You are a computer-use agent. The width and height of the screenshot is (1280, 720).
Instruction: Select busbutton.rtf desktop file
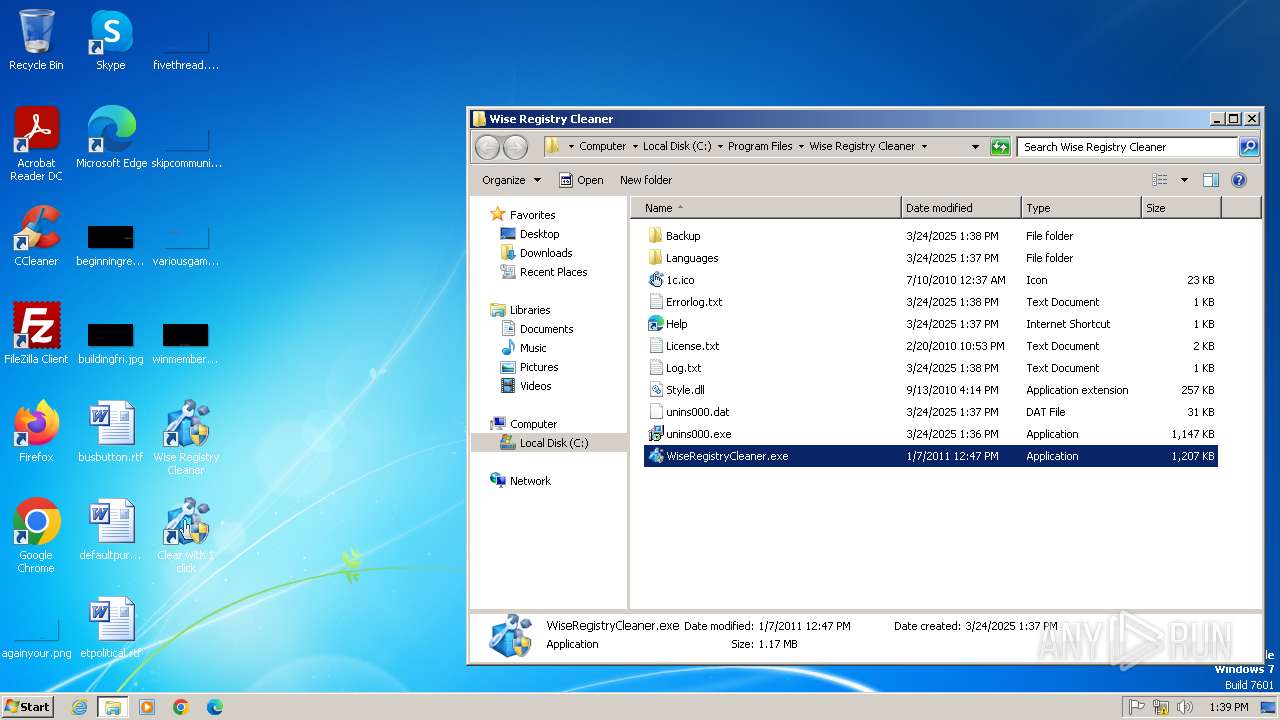click(x=111, y=432)
